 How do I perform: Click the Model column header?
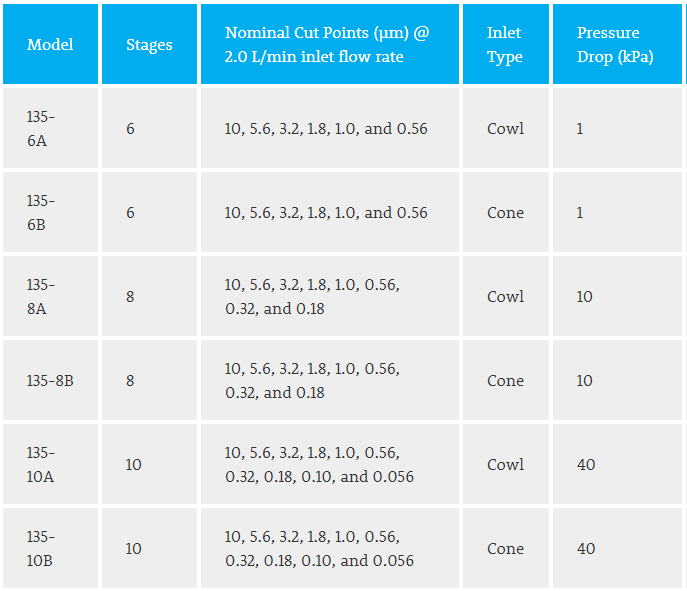point(50,45)
